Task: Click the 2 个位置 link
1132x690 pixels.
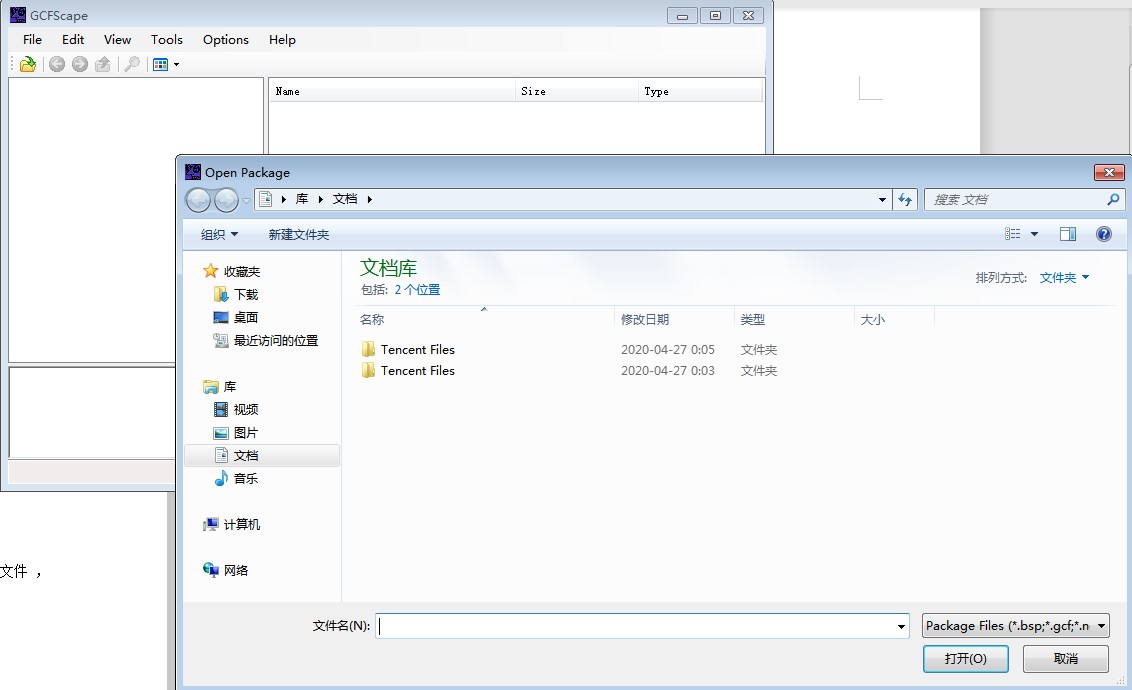Action: (417, 289)
